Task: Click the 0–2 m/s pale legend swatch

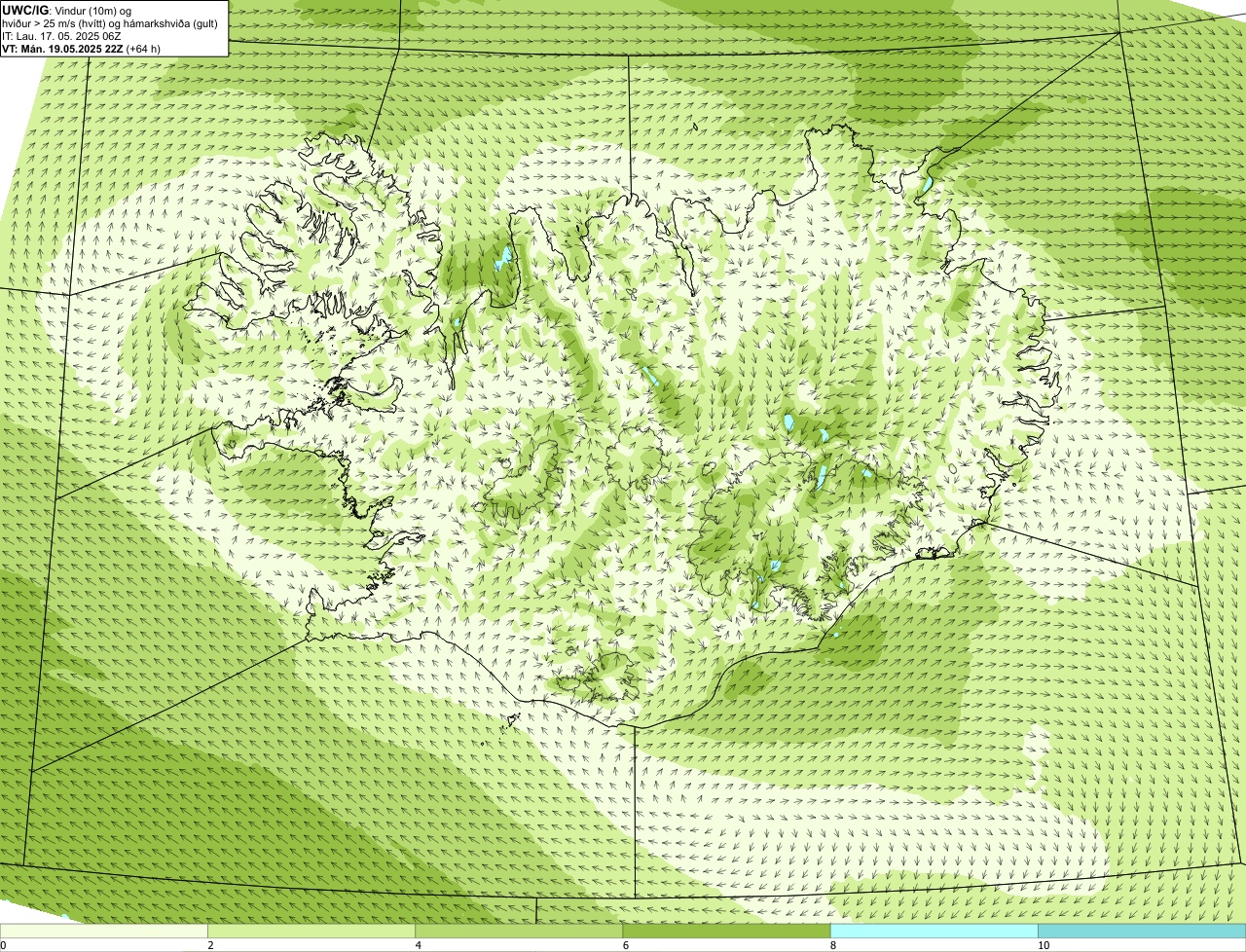Action: 104,932
